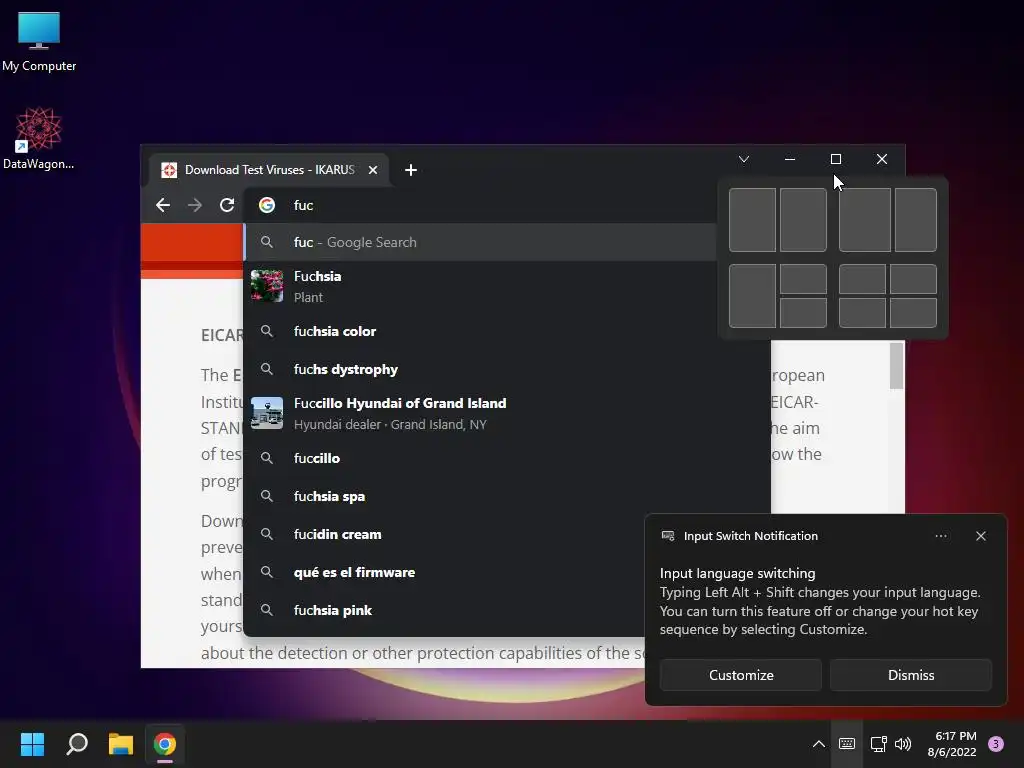Image resolution: width=1024 pixels, height=768 pixels.
Task: Click search icon beside 'fuchsia color'
Action: (x=266, y=331)
